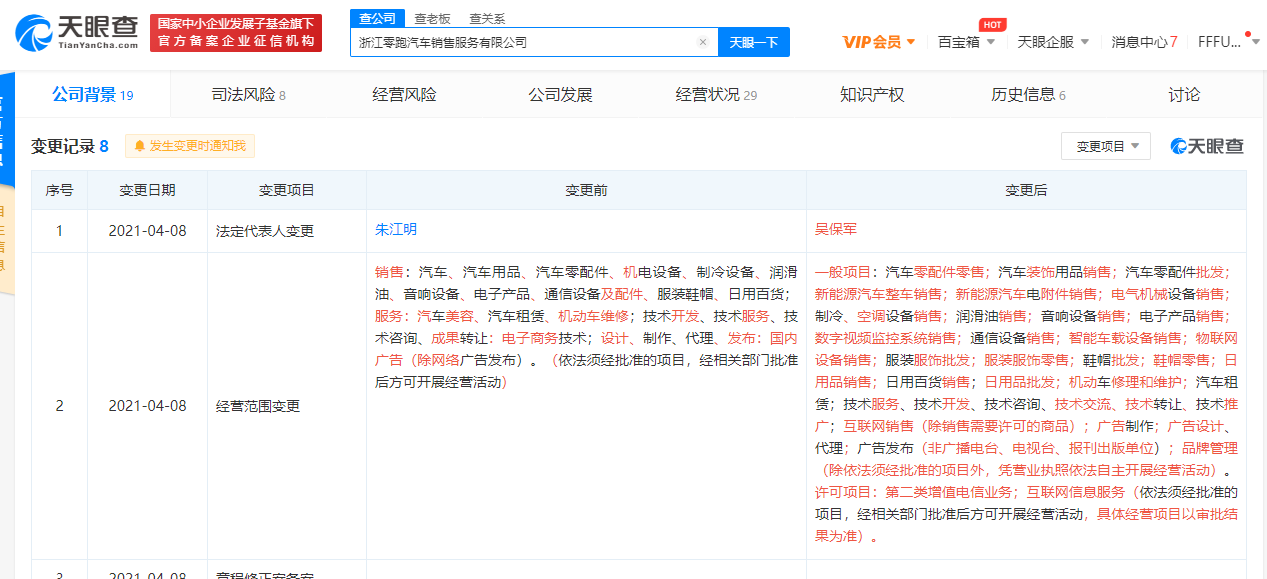The height and width of the screenshot is (579, 1267).
Task: Click the 2021-04-08 date in row 2
Action: [147, 406]
